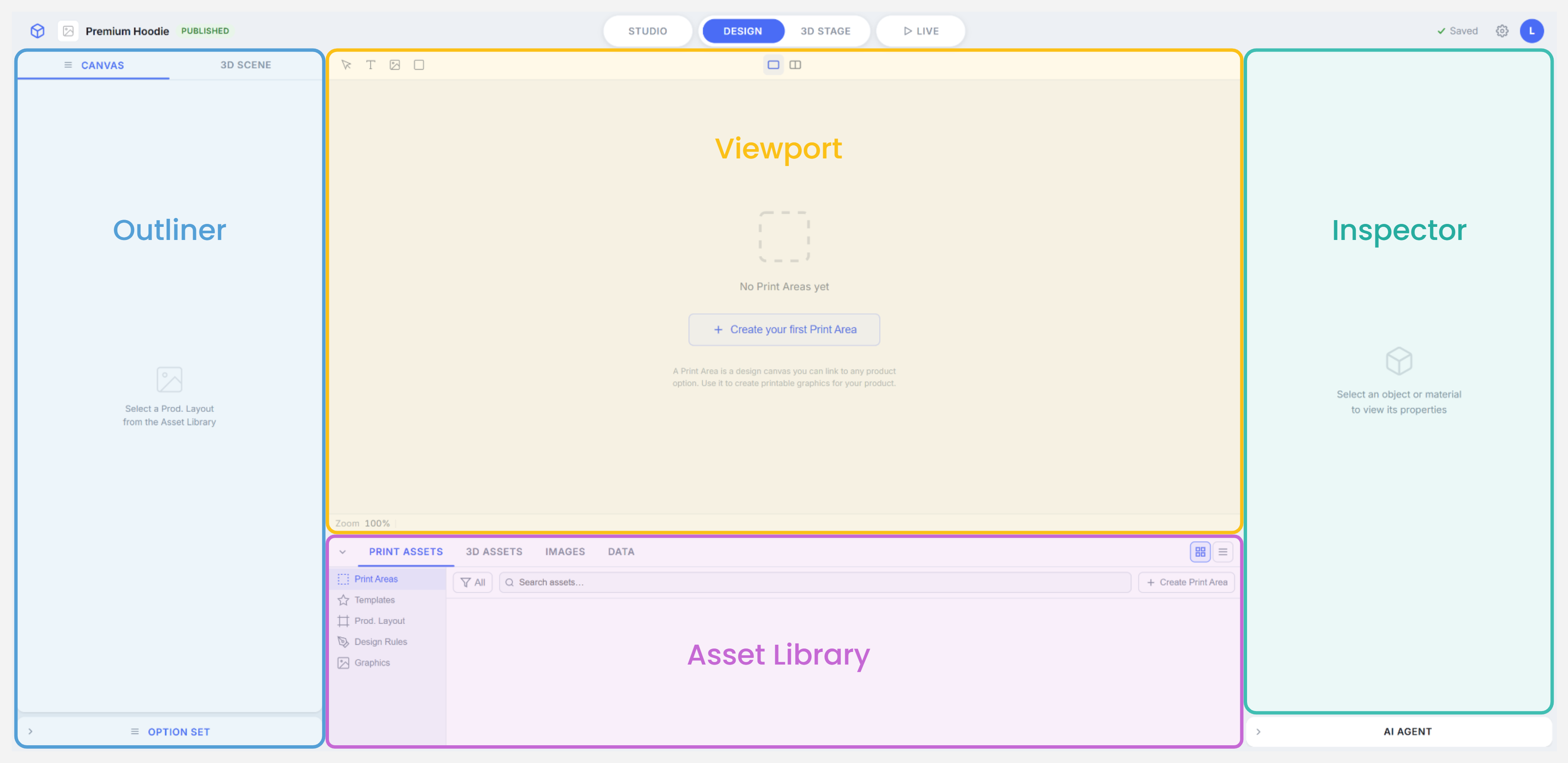Select the rectangle shape tool
The image size is (1568, 763).
tap(419, 65)
